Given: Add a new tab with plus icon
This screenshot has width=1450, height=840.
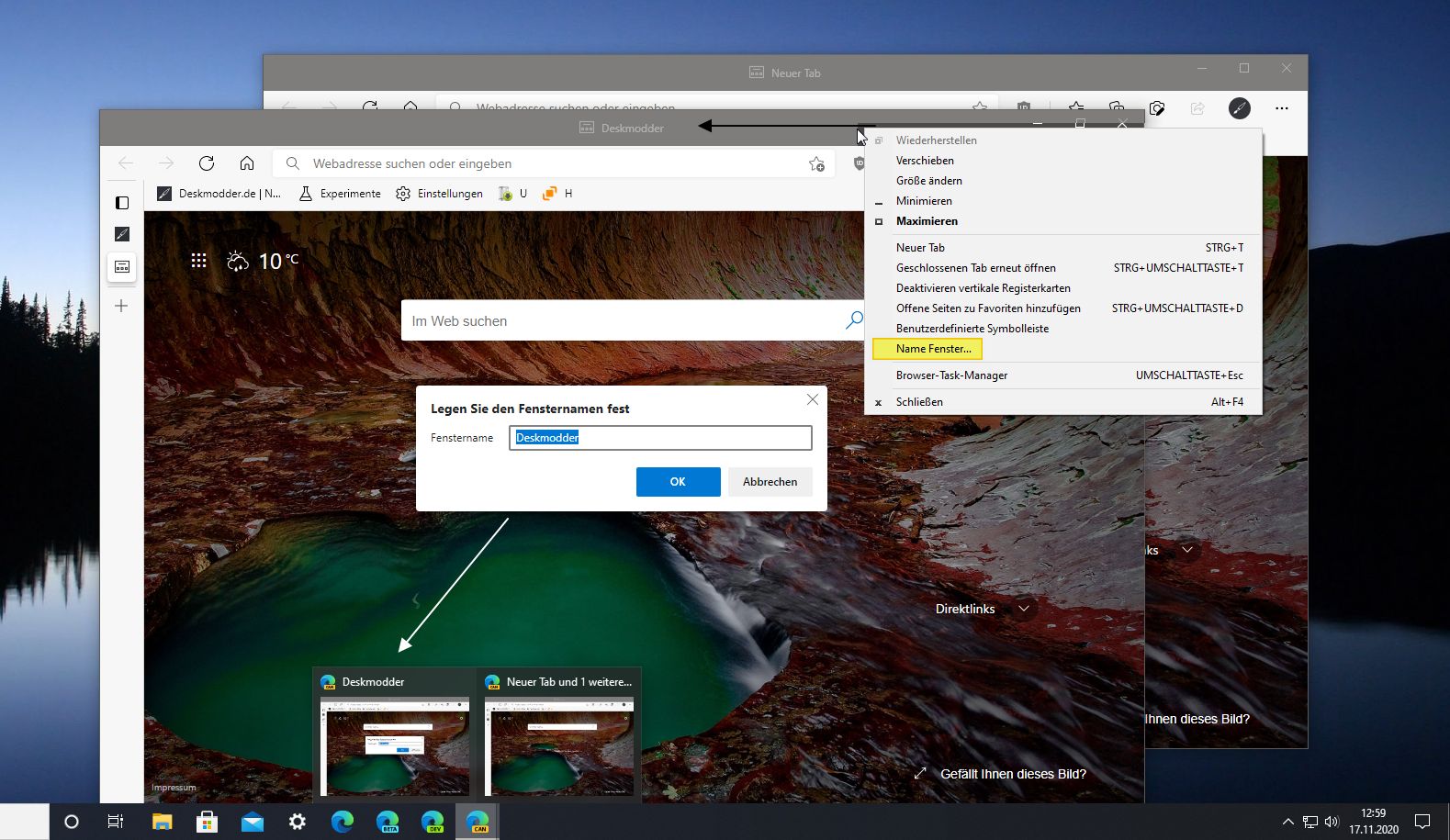Looking at the screenshot, I should [x=121, y=306].
